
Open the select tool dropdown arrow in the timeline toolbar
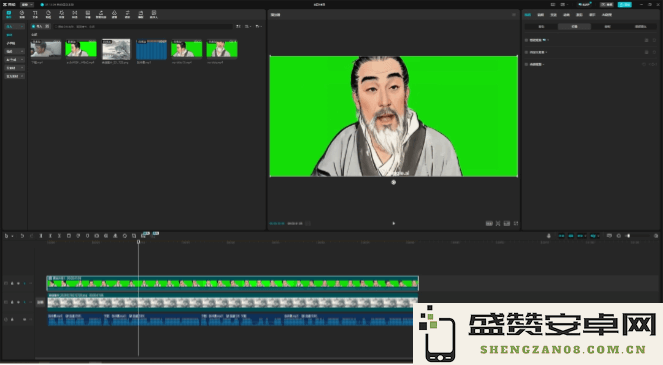[x=12, y=236]
